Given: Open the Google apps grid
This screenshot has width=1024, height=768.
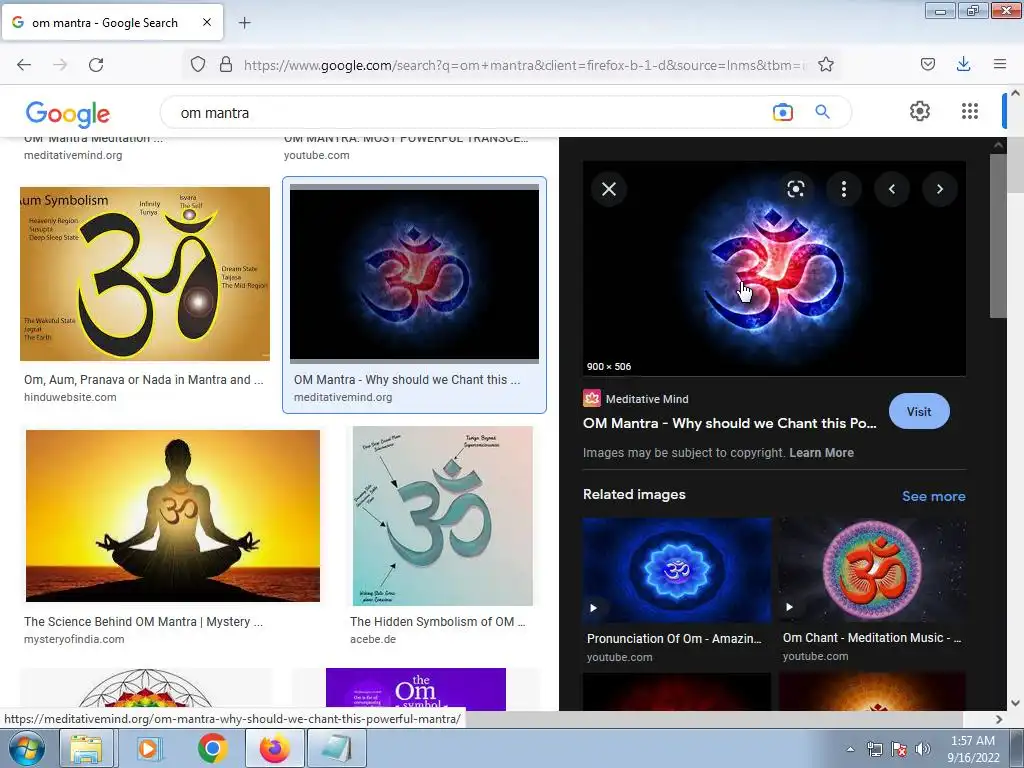Looking at the screenshot, I should tap(970, 111).
